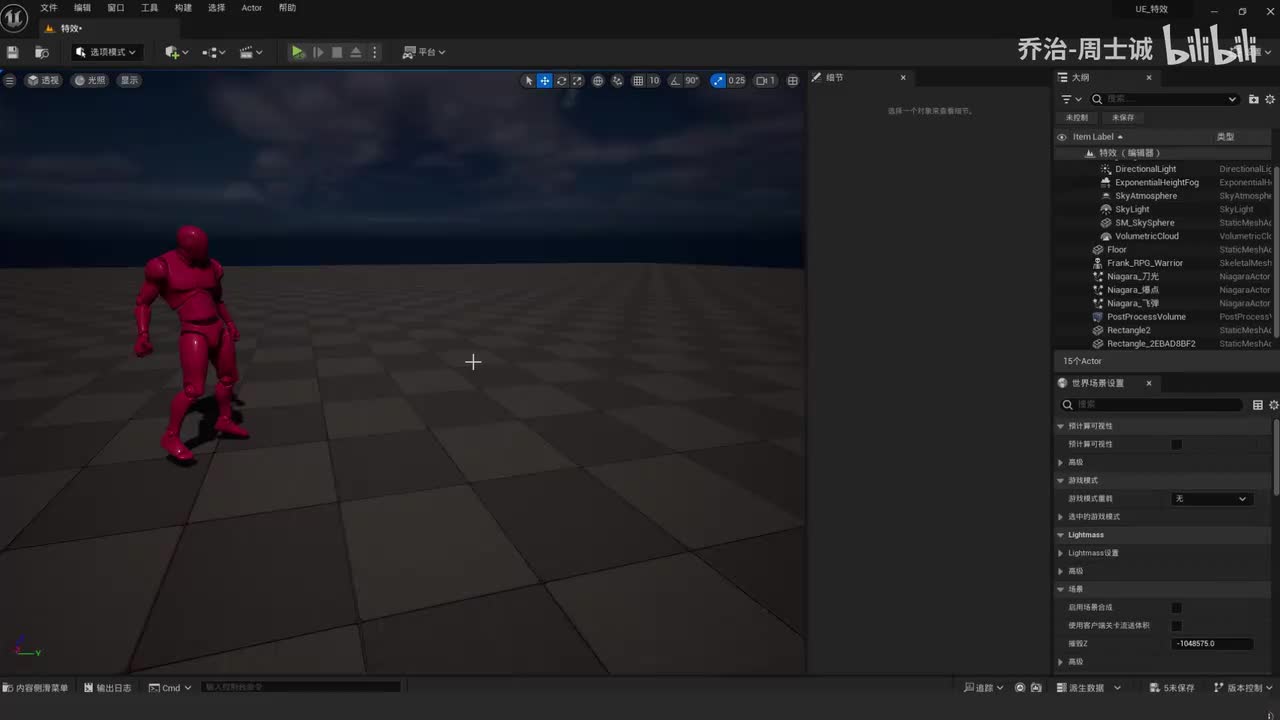The width and height of the screenshot is (1280, 720).
Task: Toggle scale snapping icon in viewport
Action: pos(718,81)
